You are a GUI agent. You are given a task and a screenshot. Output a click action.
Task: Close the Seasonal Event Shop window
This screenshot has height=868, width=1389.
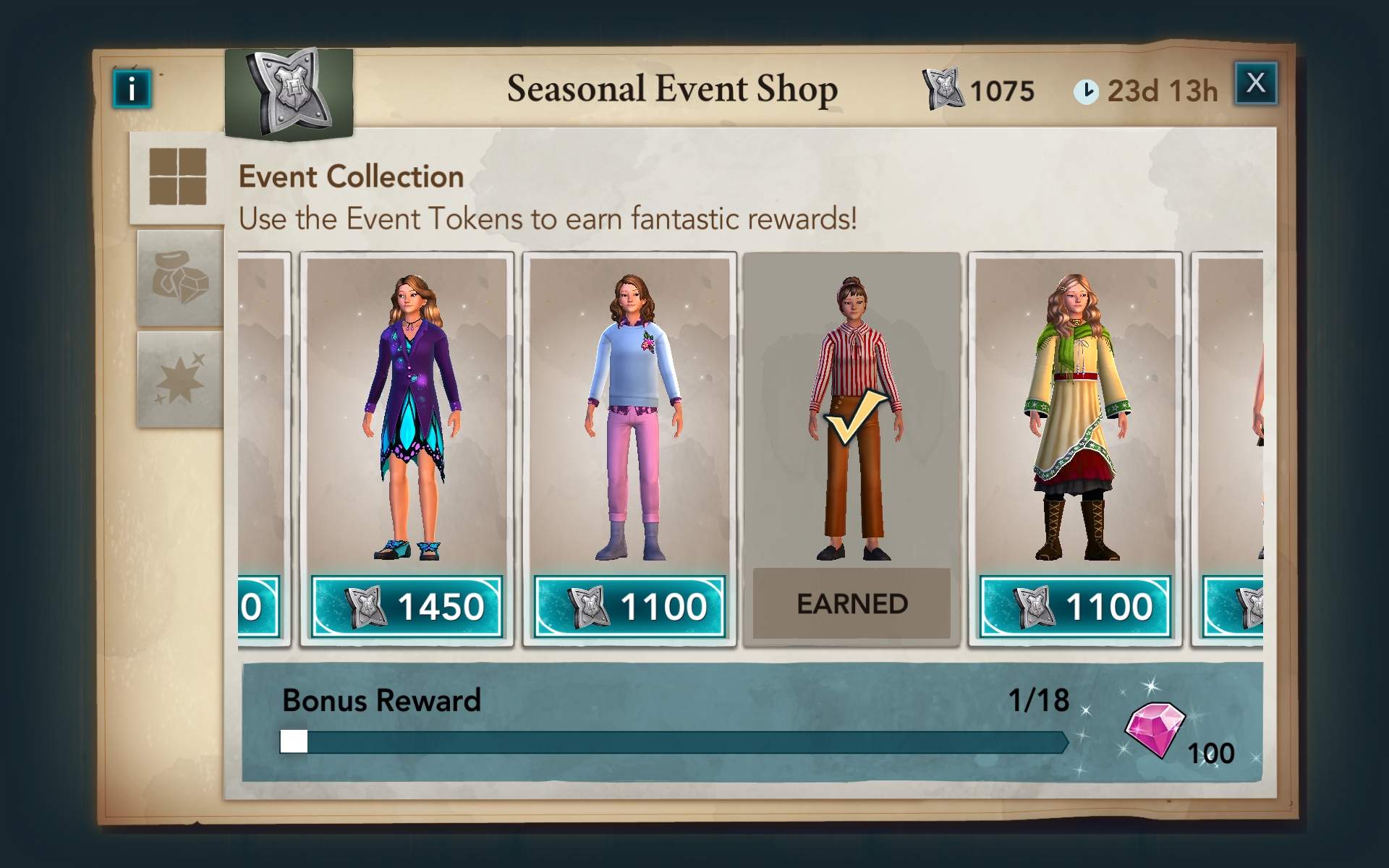coord(1256,83)
